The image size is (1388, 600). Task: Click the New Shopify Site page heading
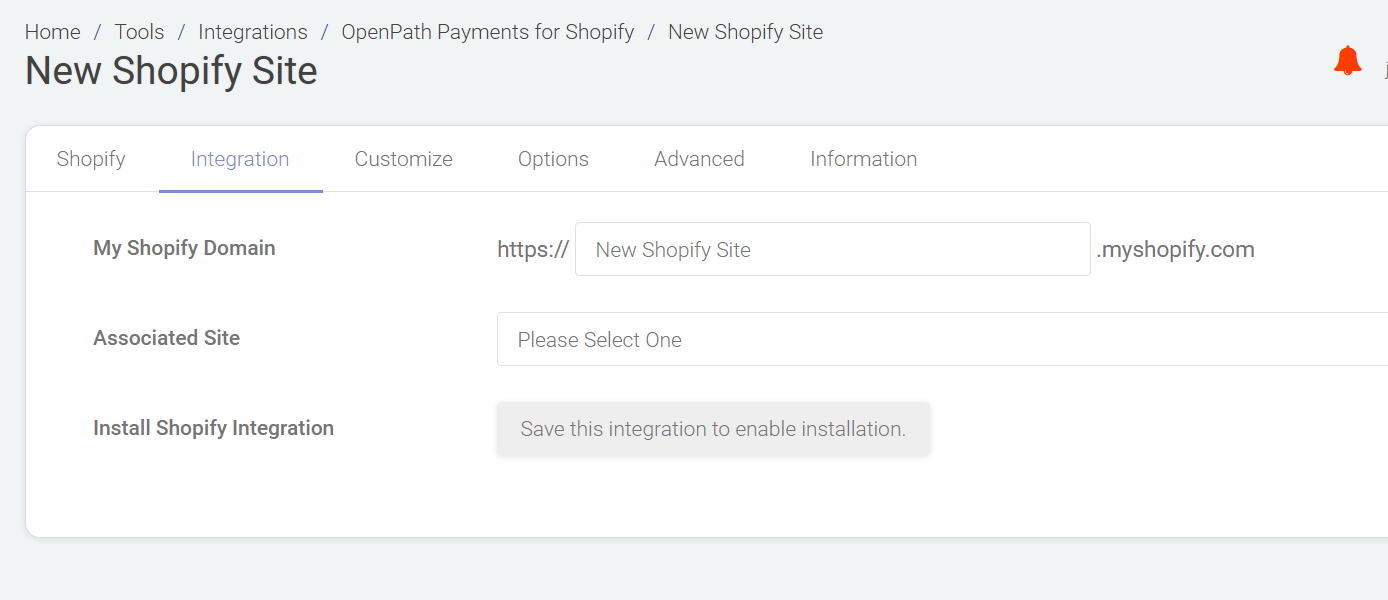coord(171,71)
